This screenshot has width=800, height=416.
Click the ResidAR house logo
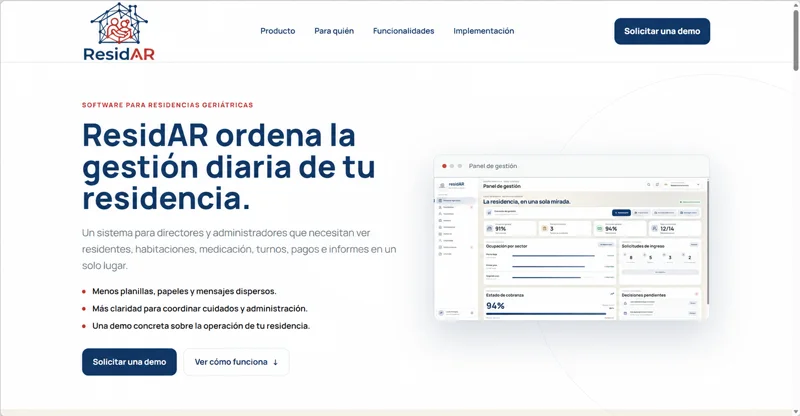pyautogui.click(x=119, y=32)
